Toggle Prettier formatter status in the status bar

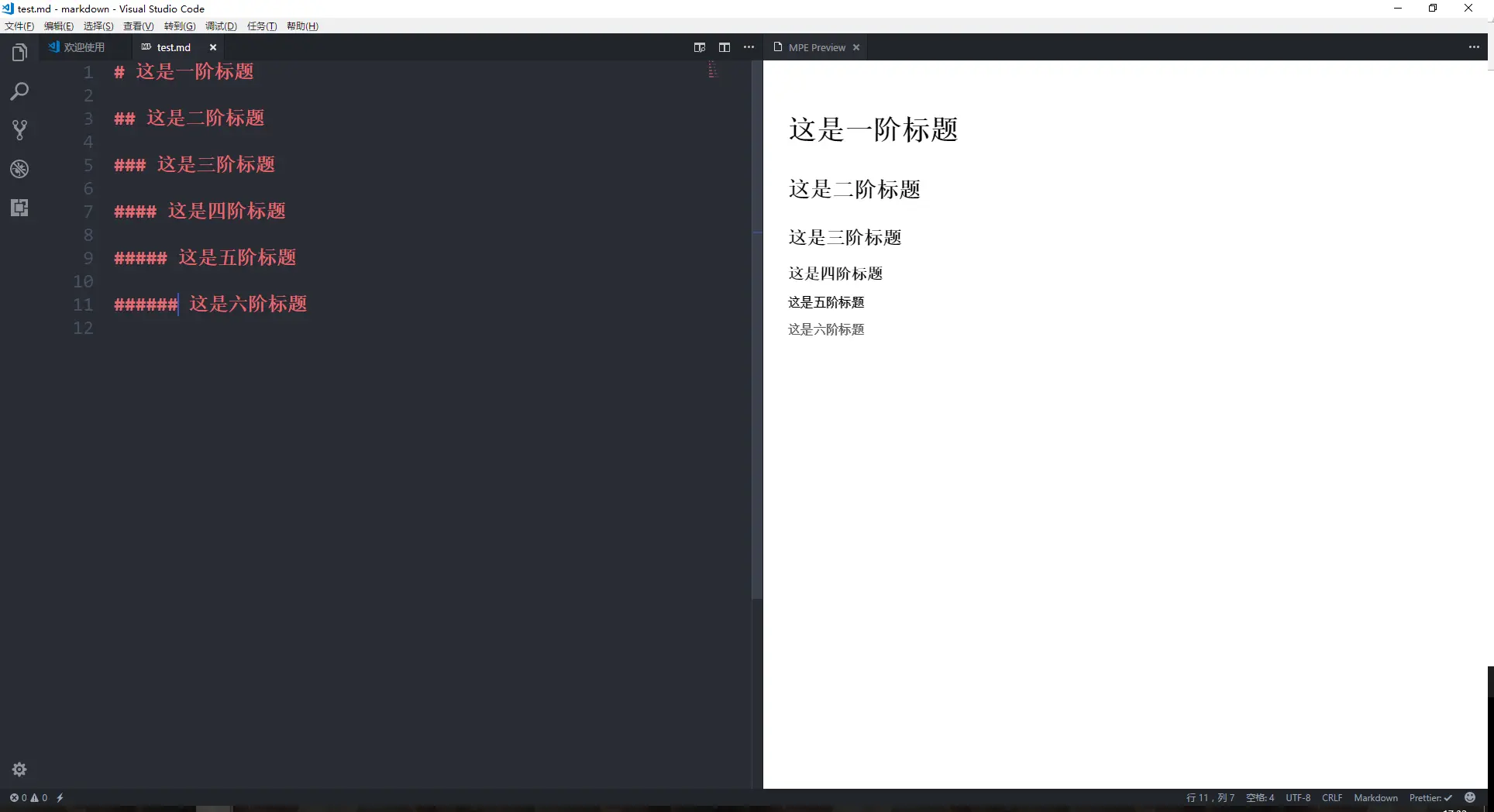(1430, 798)
